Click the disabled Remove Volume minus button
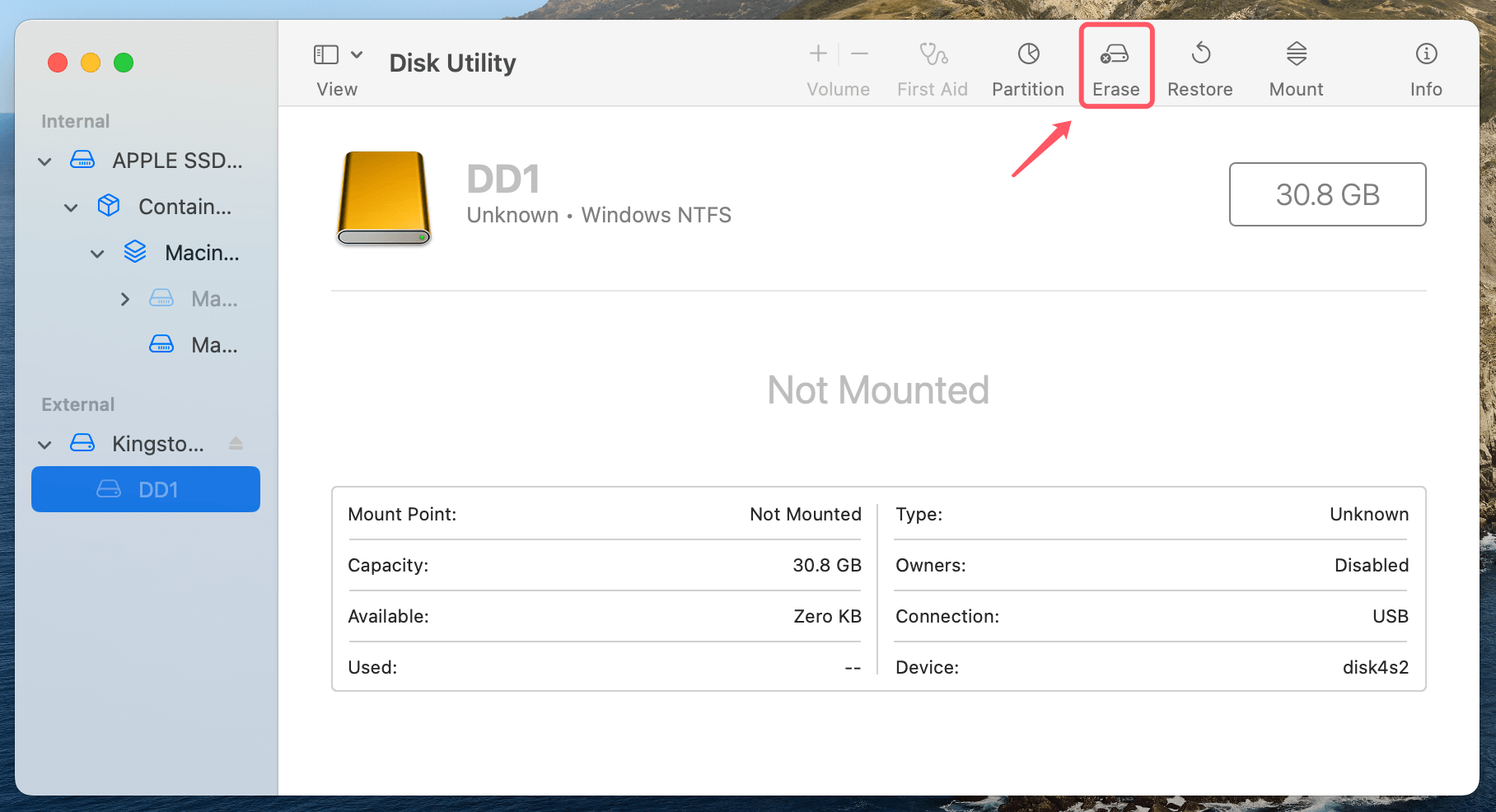The height and width of the screenshot is (812, 1496). click(x=859, y=54)
